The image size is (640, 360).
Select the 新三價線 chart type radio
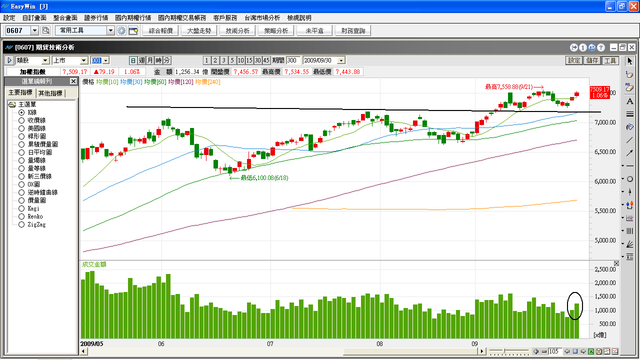tap(21, 176)
